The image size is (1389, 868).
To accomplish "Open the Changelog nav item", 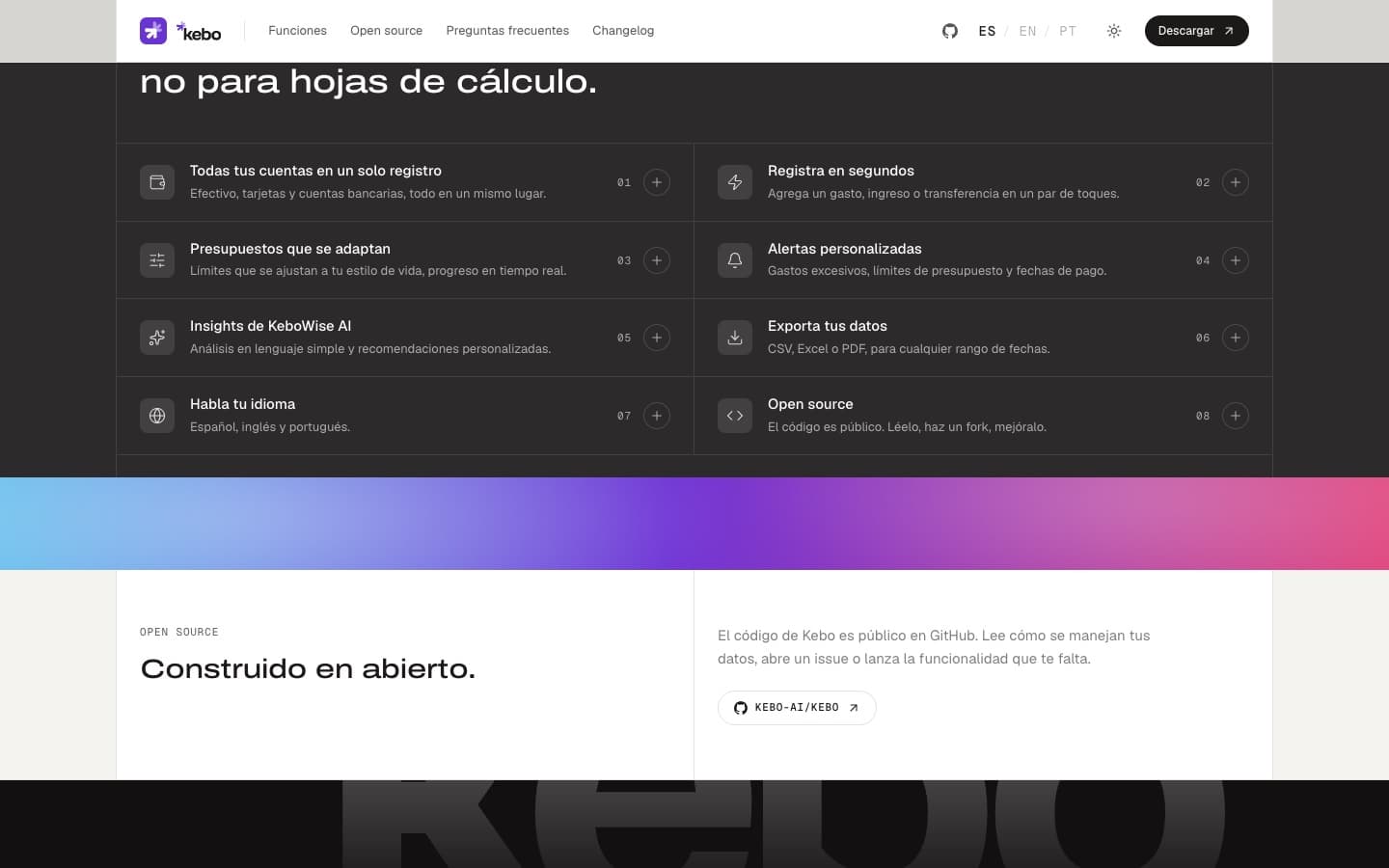I will (623, 31).
